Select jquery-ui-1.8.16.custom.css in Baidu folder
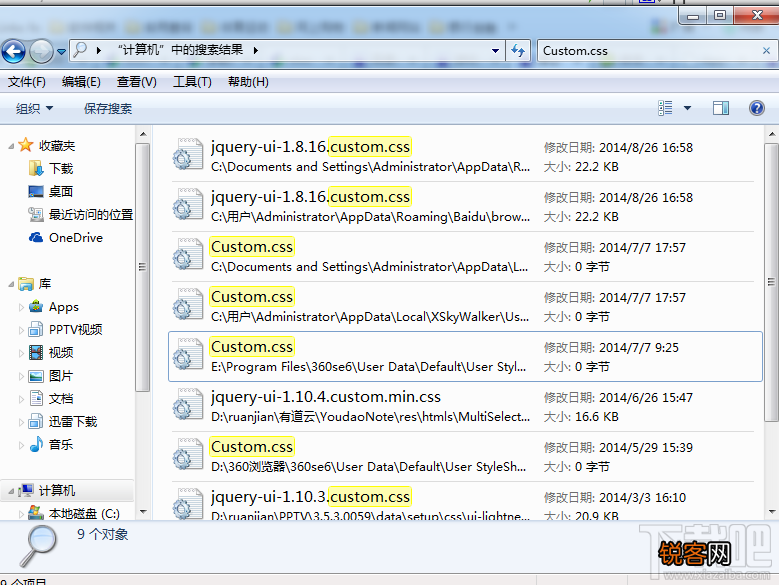This screenshot has height=585, width=779. [464, 207]
